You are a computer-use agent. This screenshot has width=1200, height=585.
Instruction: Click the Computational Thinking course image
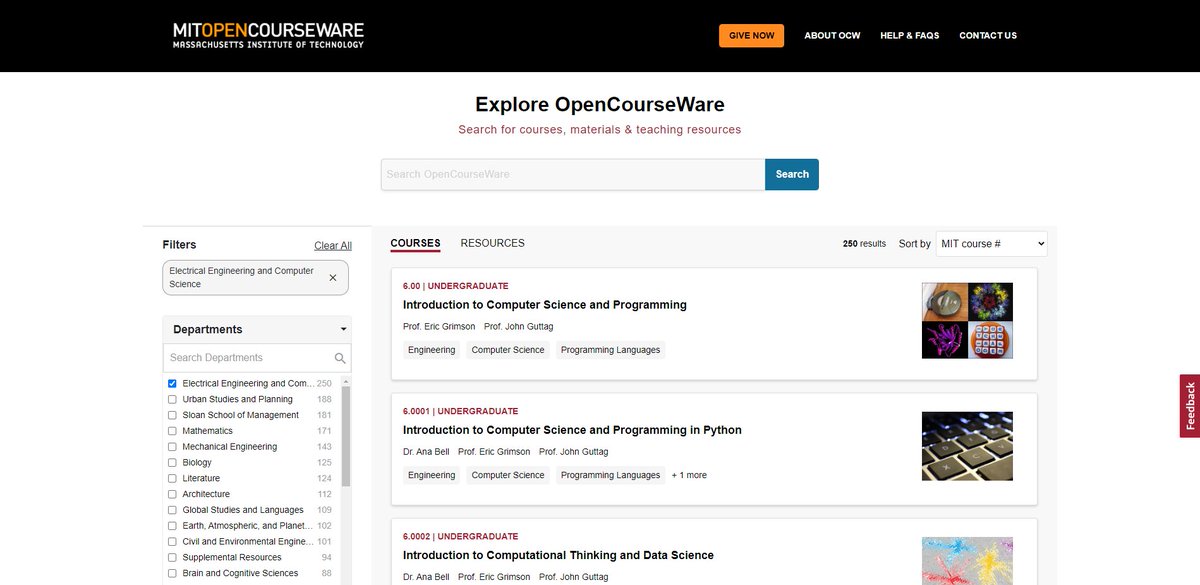pyautogui.click(x=966, y=562)
